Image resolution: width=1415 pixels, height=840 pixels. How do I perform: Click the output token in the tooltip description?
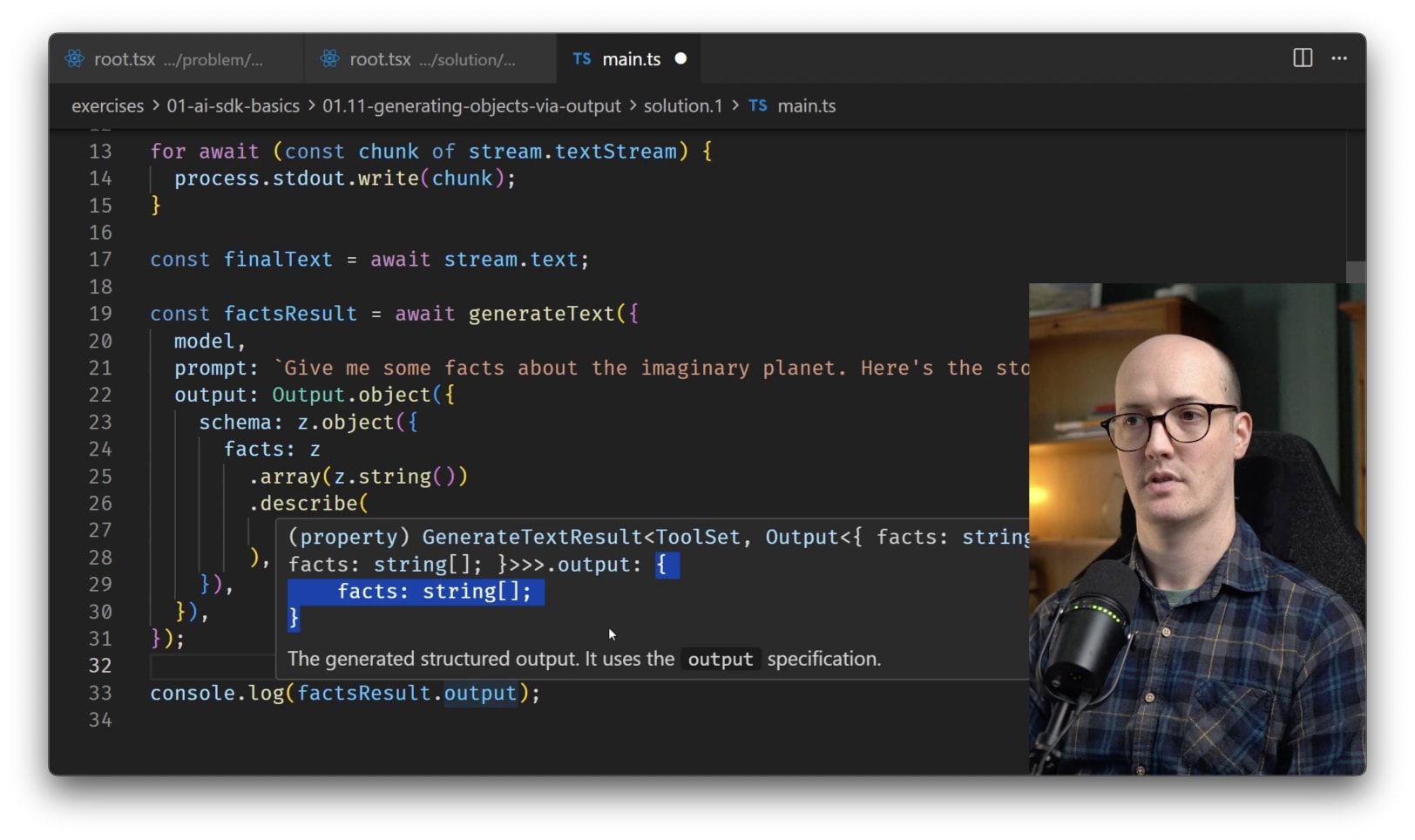point(721,659)
